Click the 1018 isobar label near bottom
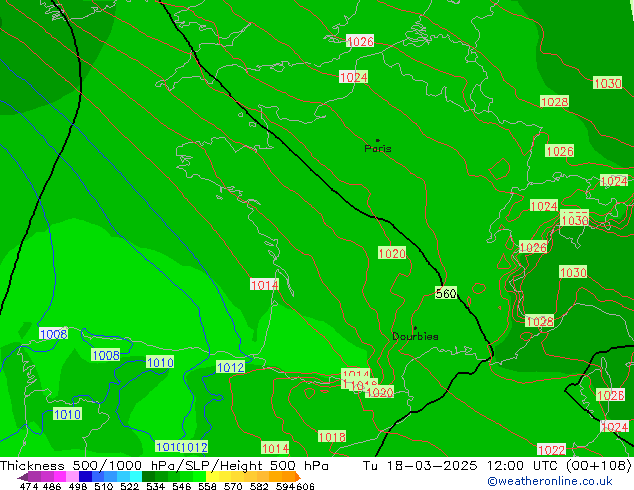634x490 pixels. [332, 437]
